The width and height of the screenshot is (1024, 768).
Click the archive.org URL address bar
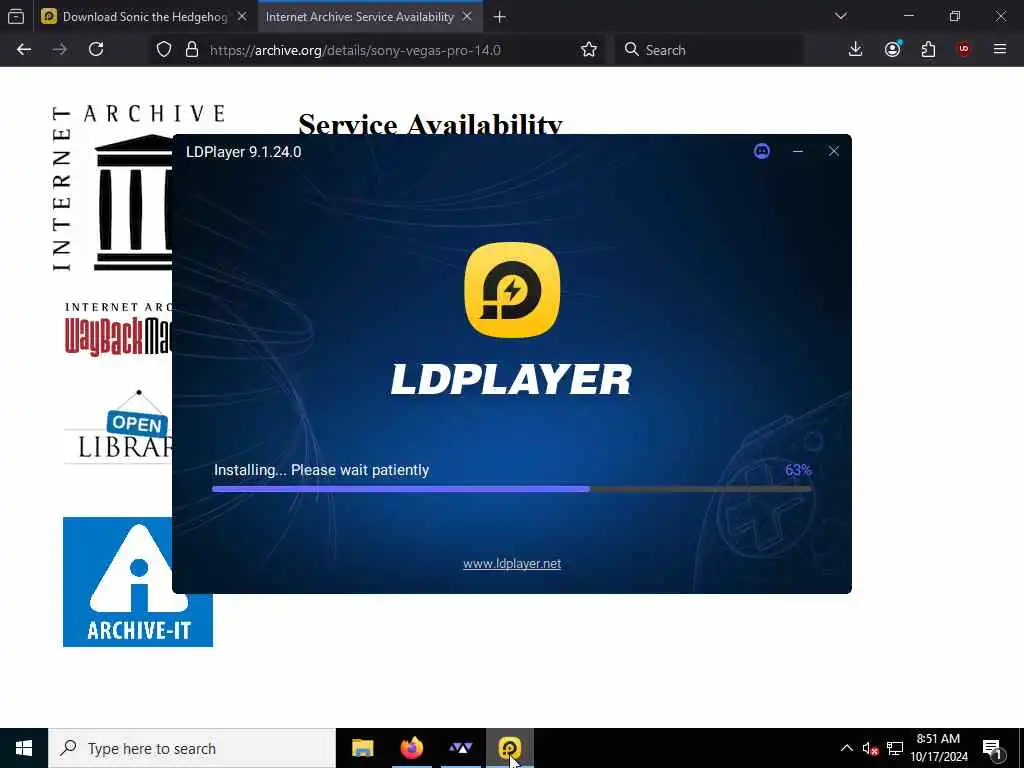tap(355, 50)
